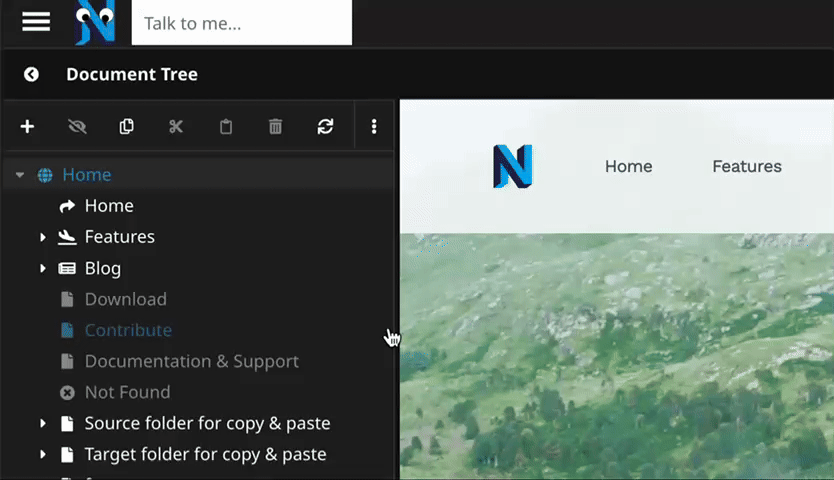This screenshot has width=834, height=480.
Task: Click the back arrow beside Document Tree
Action: (31, 74)
